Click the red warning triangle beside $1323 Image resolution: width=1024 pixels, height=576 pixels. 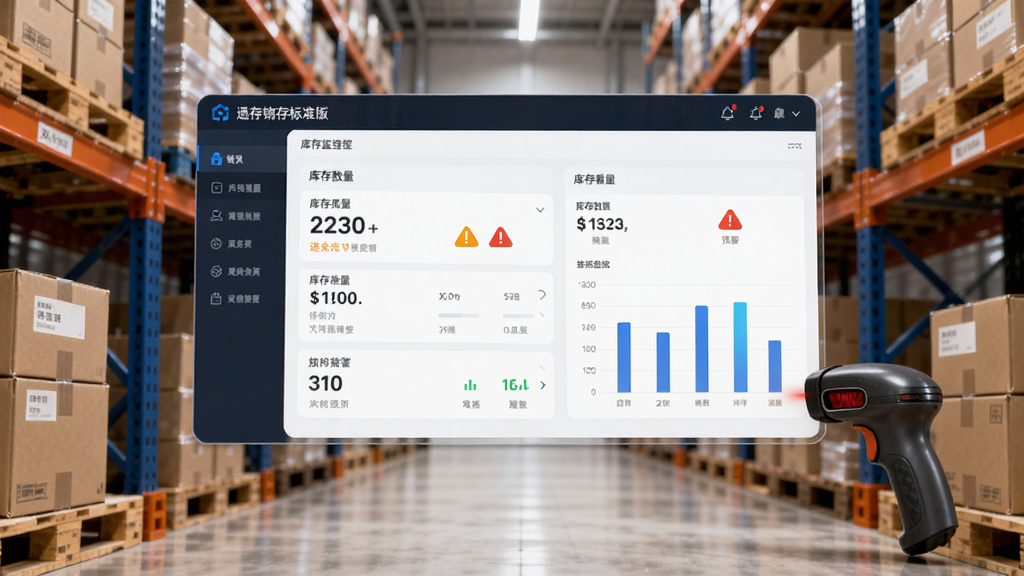(730, 220)
